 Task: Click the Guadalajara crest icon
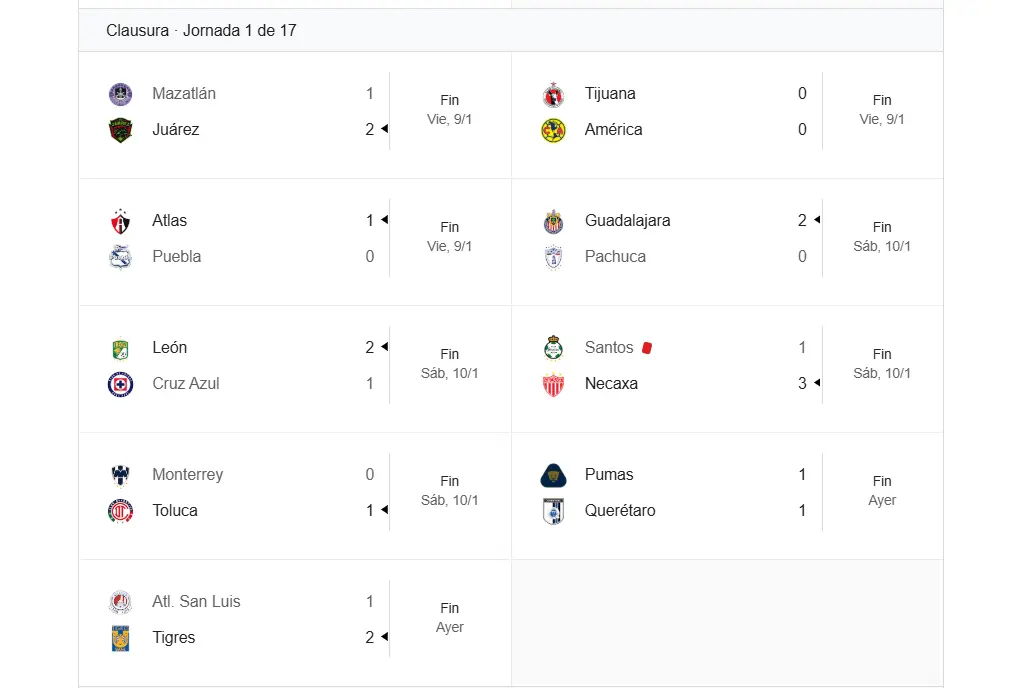pyautogui.click(x=553, y=221)
